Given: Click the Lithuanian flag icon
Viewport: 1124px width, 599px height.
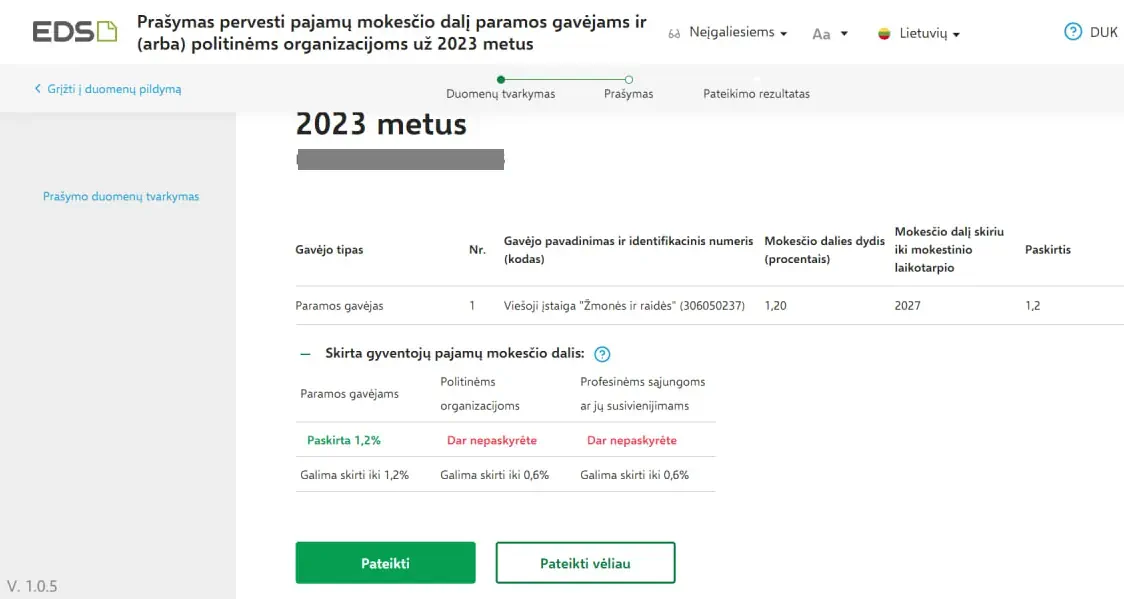Looking at the screenshot, I should pyautogui.click(x=884, y=34).
